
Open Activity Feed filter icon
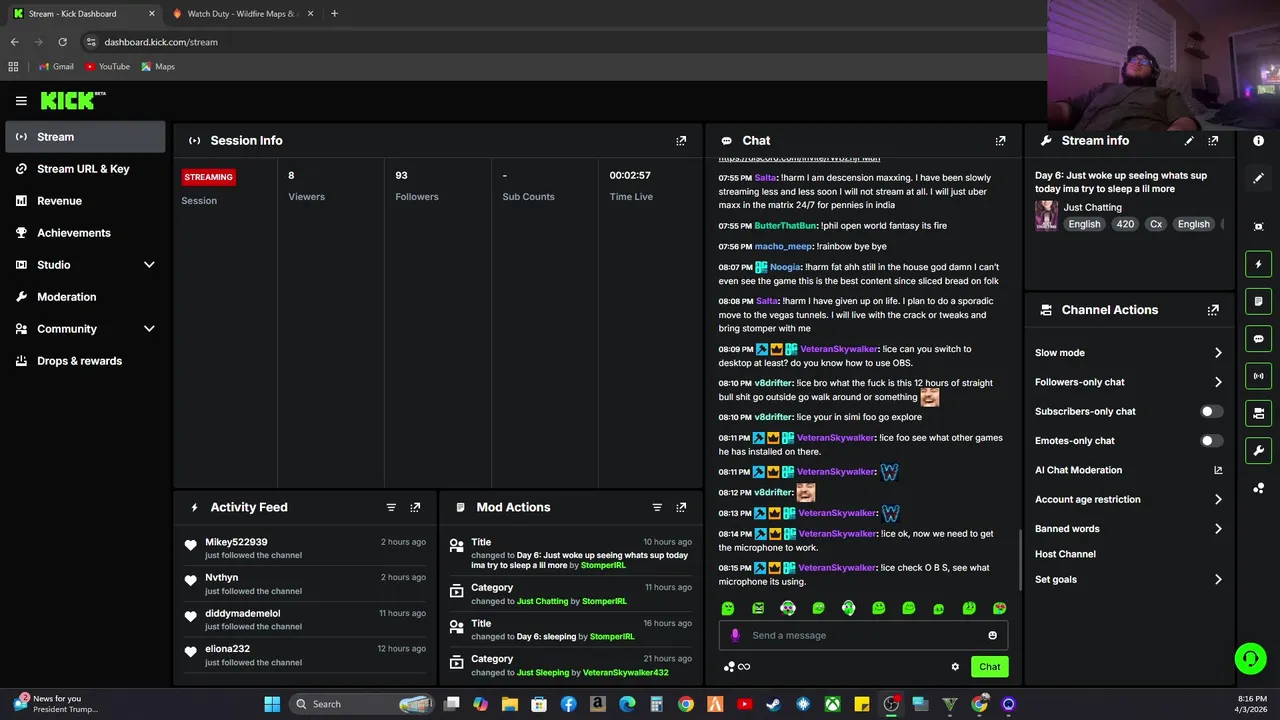click(x=391, y=507)
